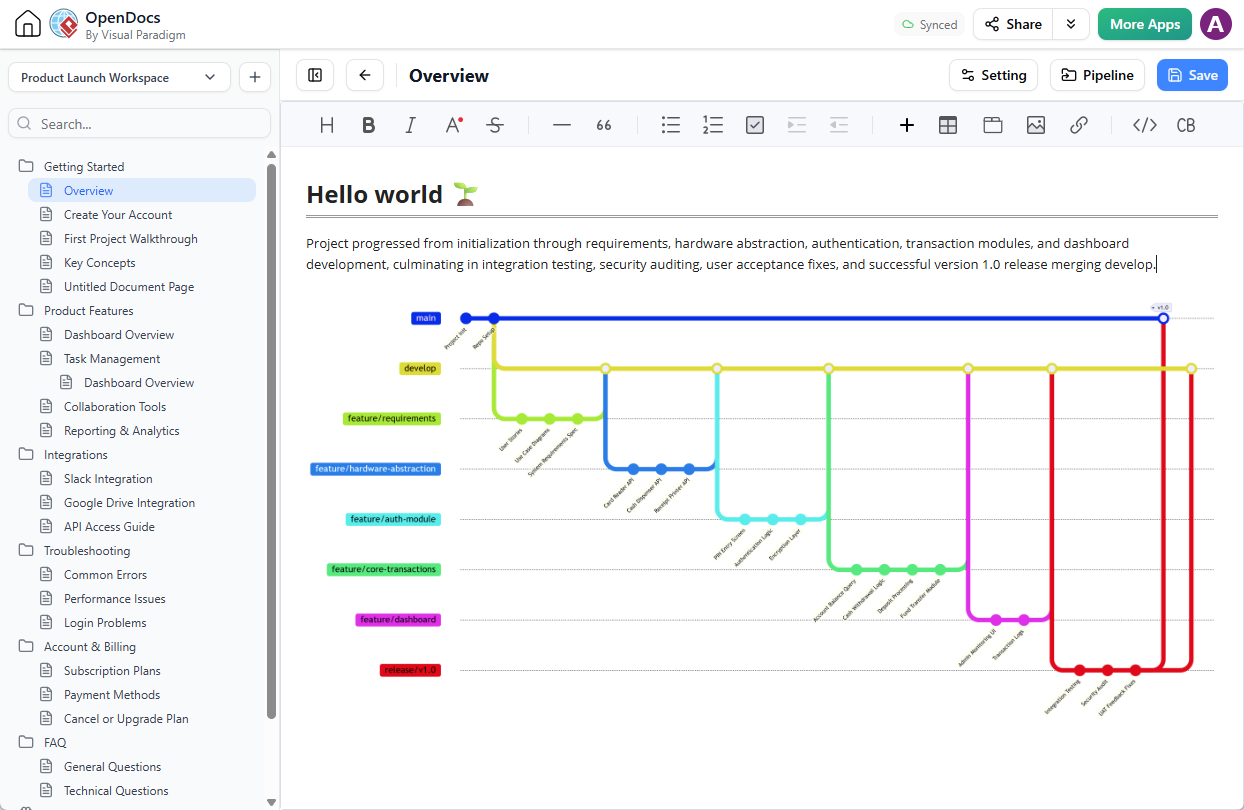Open Payment Methods page
Viewport: 1244px width, 810px height.
point(112,695)
